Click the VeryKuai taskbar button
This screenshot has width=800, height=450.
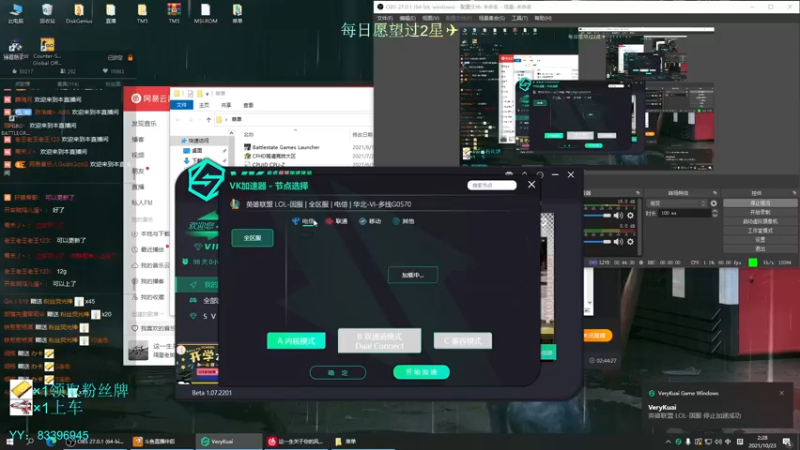[229, 441]
